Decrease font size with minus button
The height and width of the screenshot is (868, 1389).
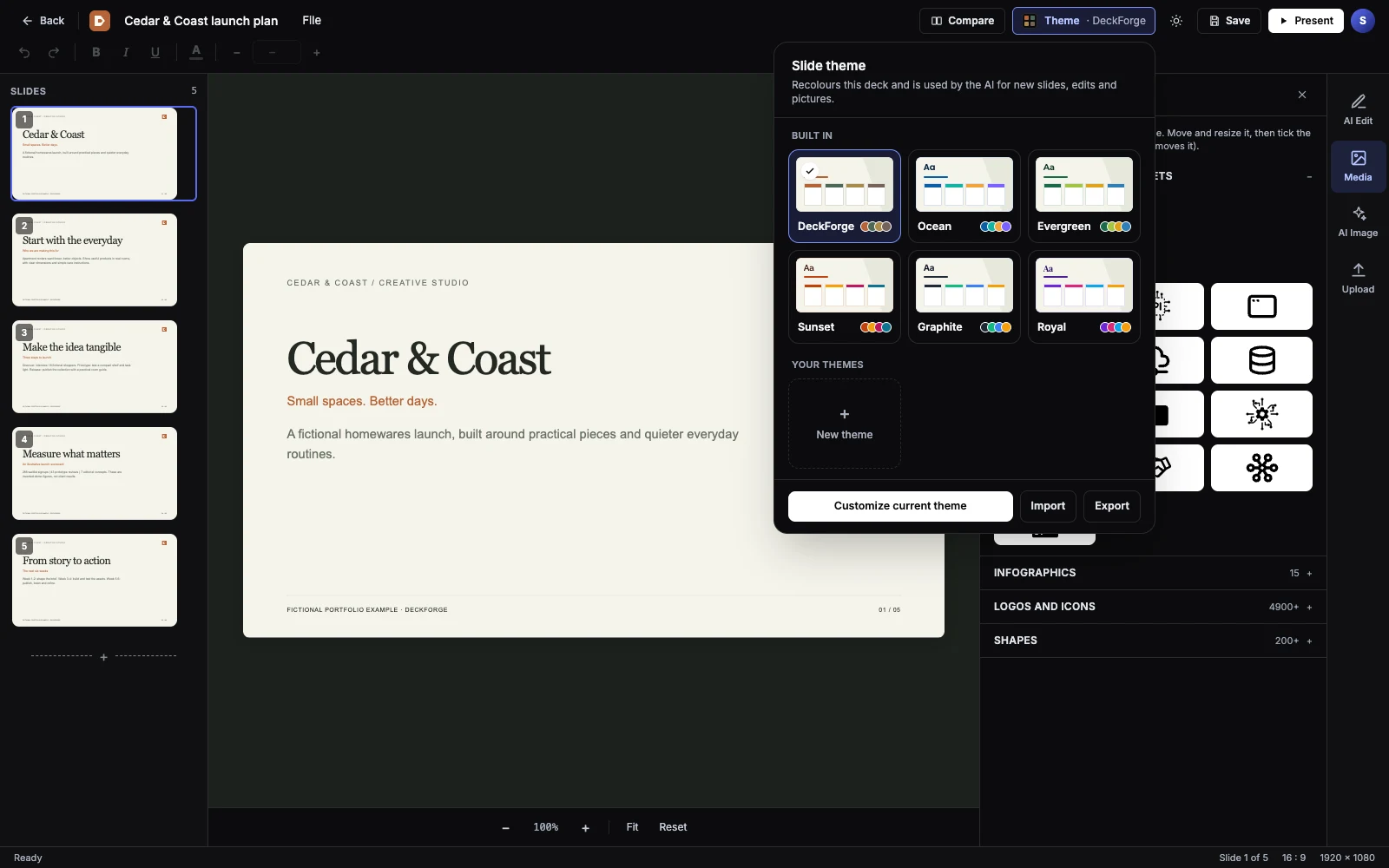(236, 53)
